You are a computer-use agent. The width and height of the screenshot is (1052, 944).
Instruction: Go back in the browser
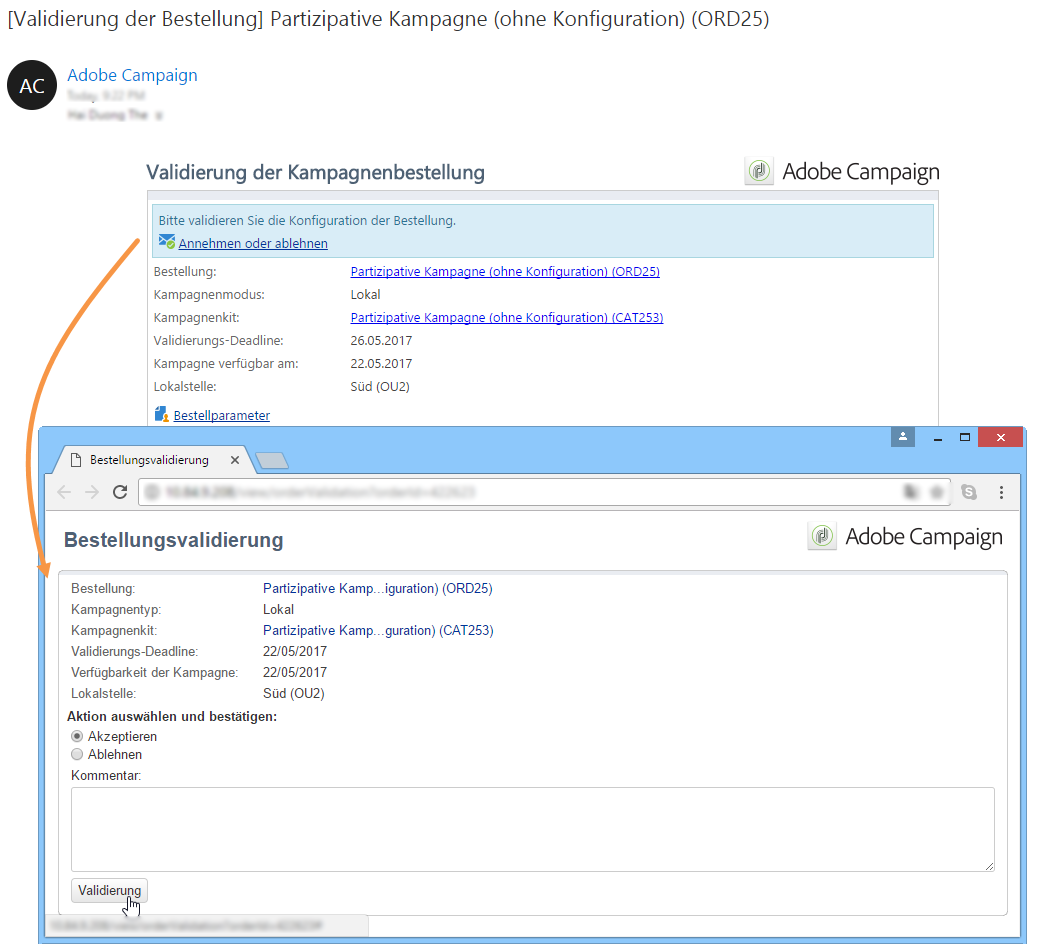[64, 492]
